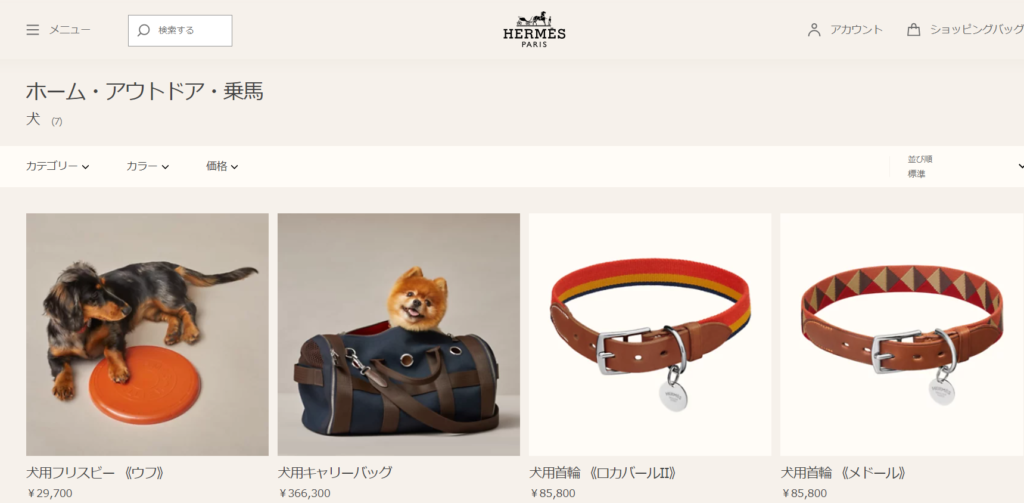
Task: Open the striped red collar product image
Action: click(x=650, y=334)
